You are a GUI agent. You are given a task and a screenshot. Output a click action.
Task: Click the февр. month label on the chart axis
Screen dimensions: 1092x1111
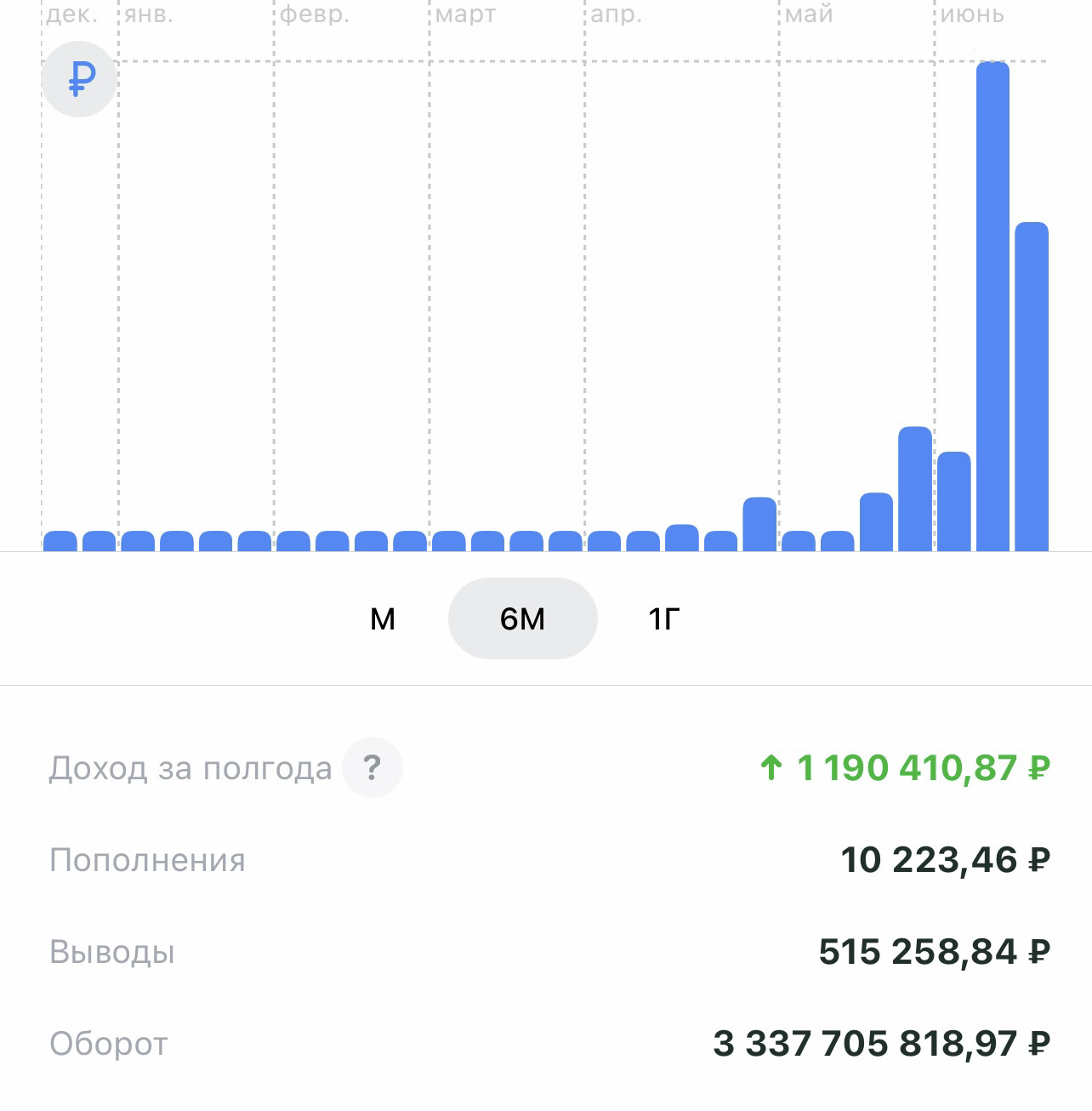click(315, 14)
